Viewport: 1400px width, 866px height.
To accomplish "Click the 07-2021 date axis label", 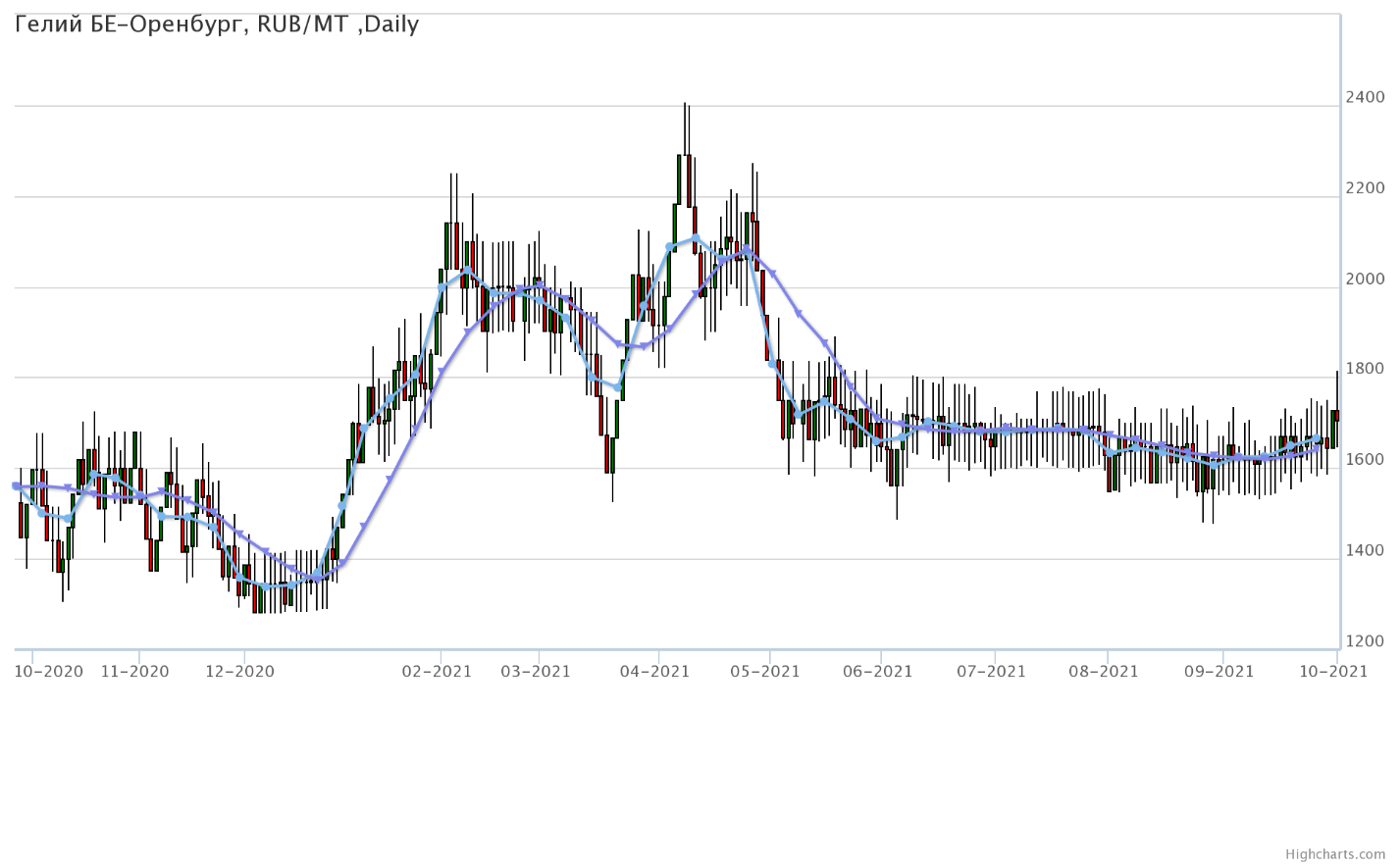I will click(991, 672).
